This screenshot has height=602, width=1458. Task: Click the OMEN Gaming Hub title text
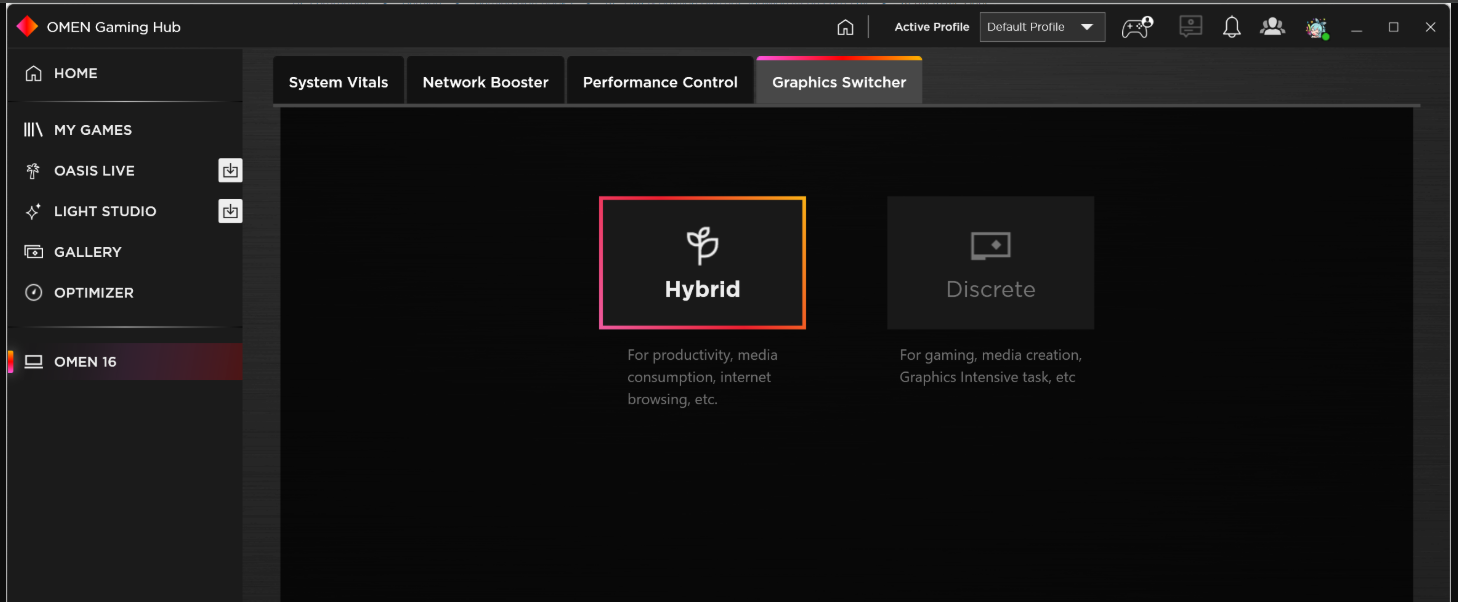point(114,27)
